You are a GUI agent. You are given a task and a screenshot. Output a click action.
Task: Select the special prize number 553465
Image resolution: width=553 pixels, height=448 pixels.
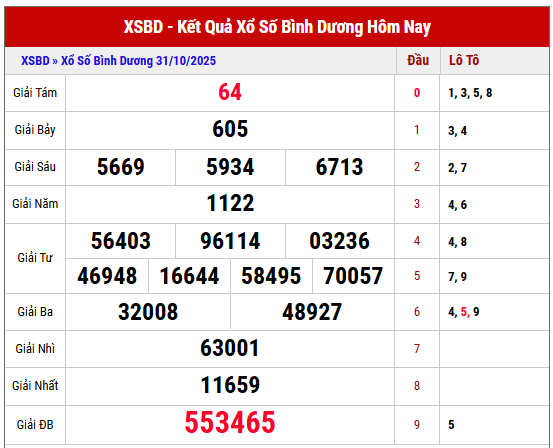coord(230,422)
